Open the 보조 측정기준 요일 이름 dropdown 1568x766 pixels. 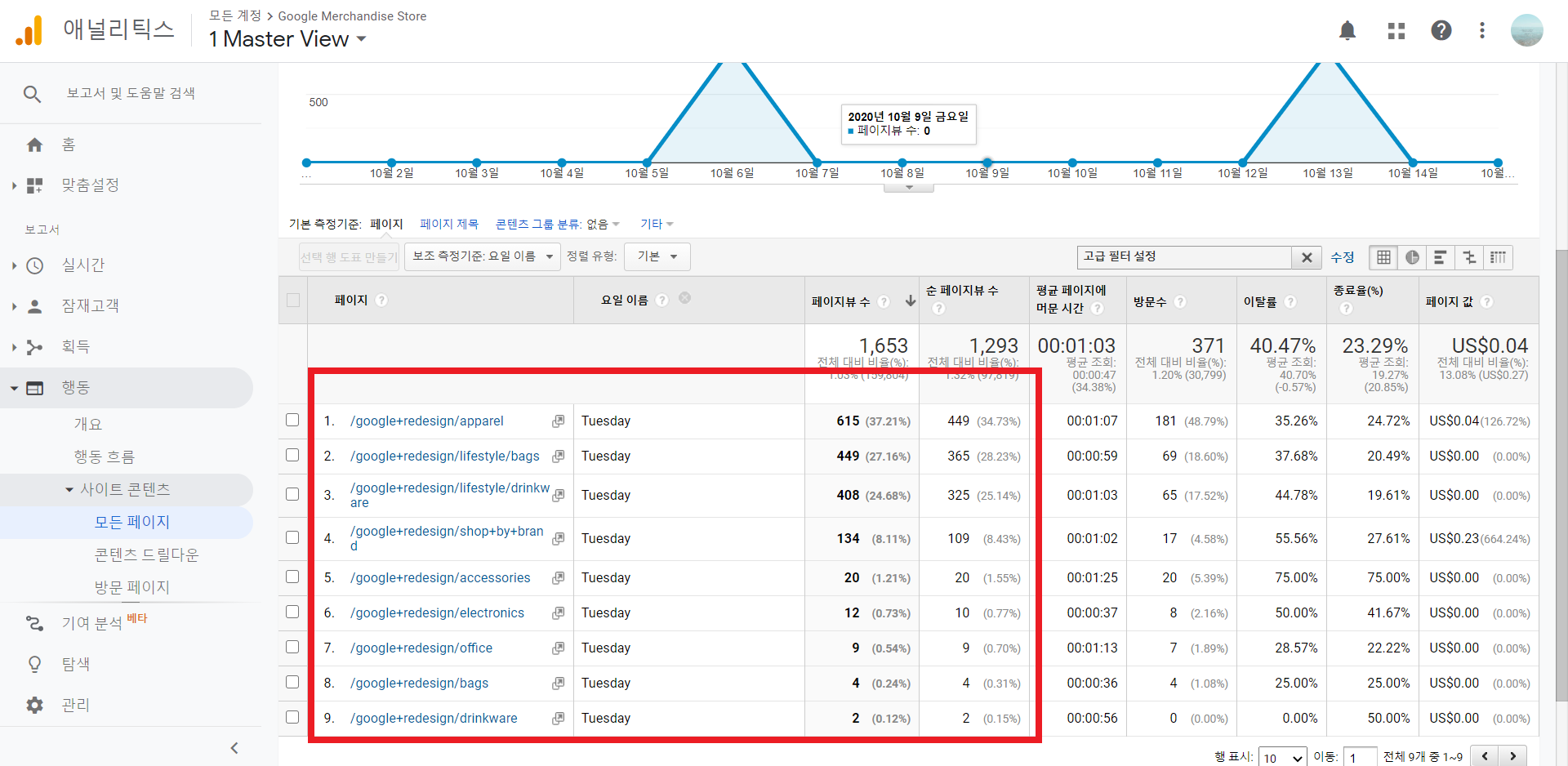tap(483, 256)
